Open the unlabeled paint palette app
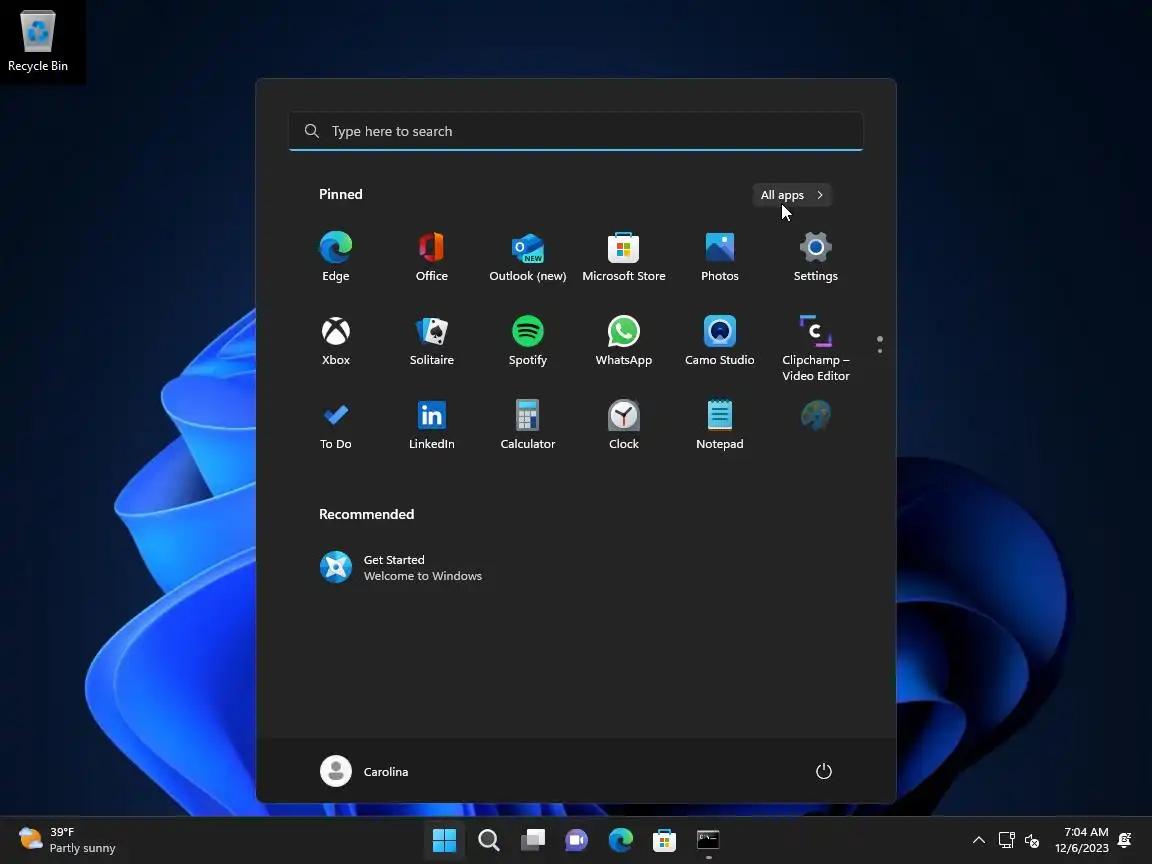The height and width of the screenshot is (864, 1152). (x=816, y=416)
